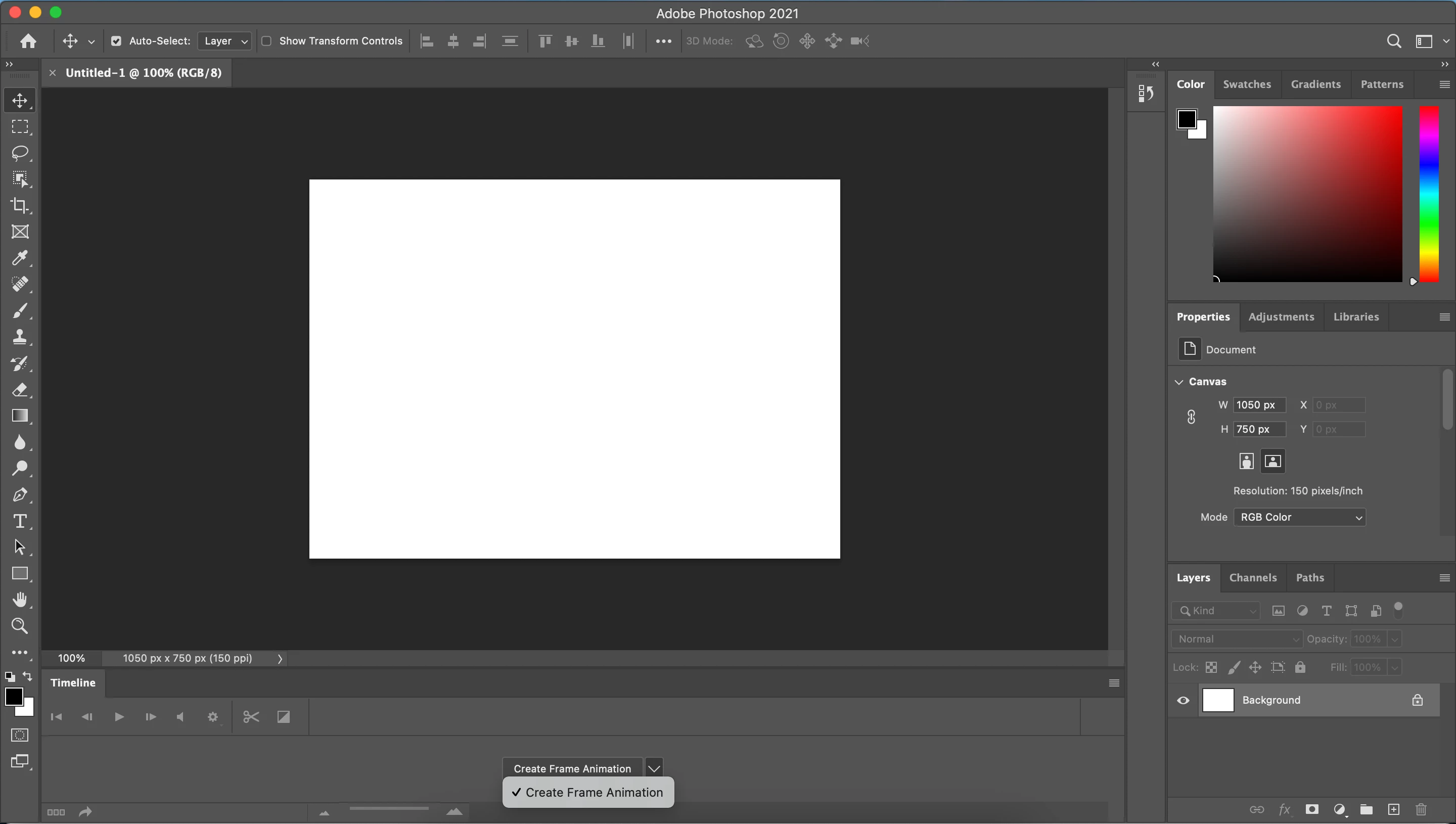Image resolution: width=1456 pixels, height=824 pixels.
Task: Open the Channels tab
Action: (1253, 578)
